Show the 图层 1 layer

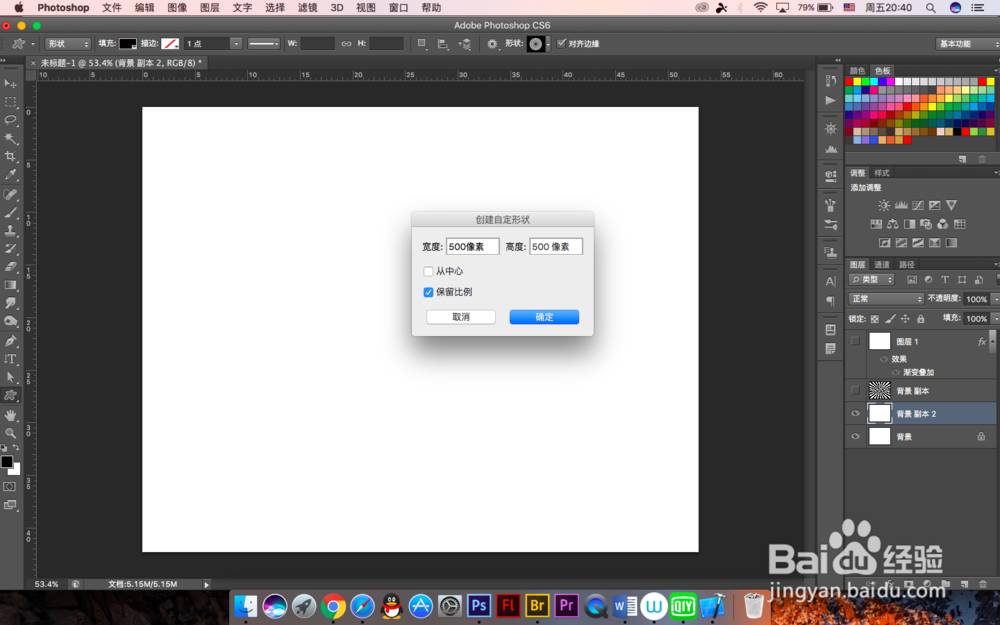click(x=855, y=341)
